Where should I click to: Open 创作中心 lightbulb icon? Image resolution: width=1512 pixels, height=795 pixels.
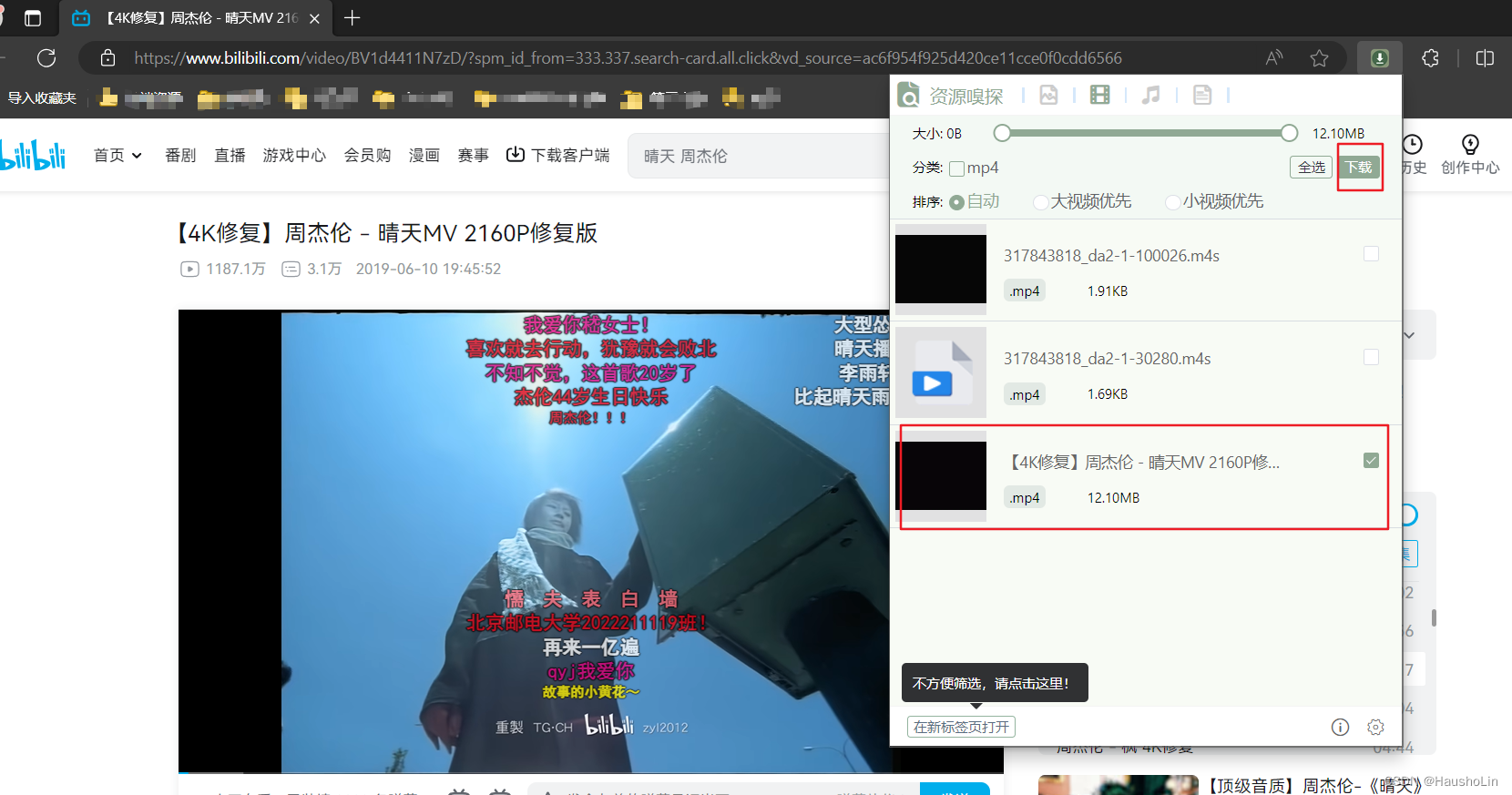point(1470,144)
